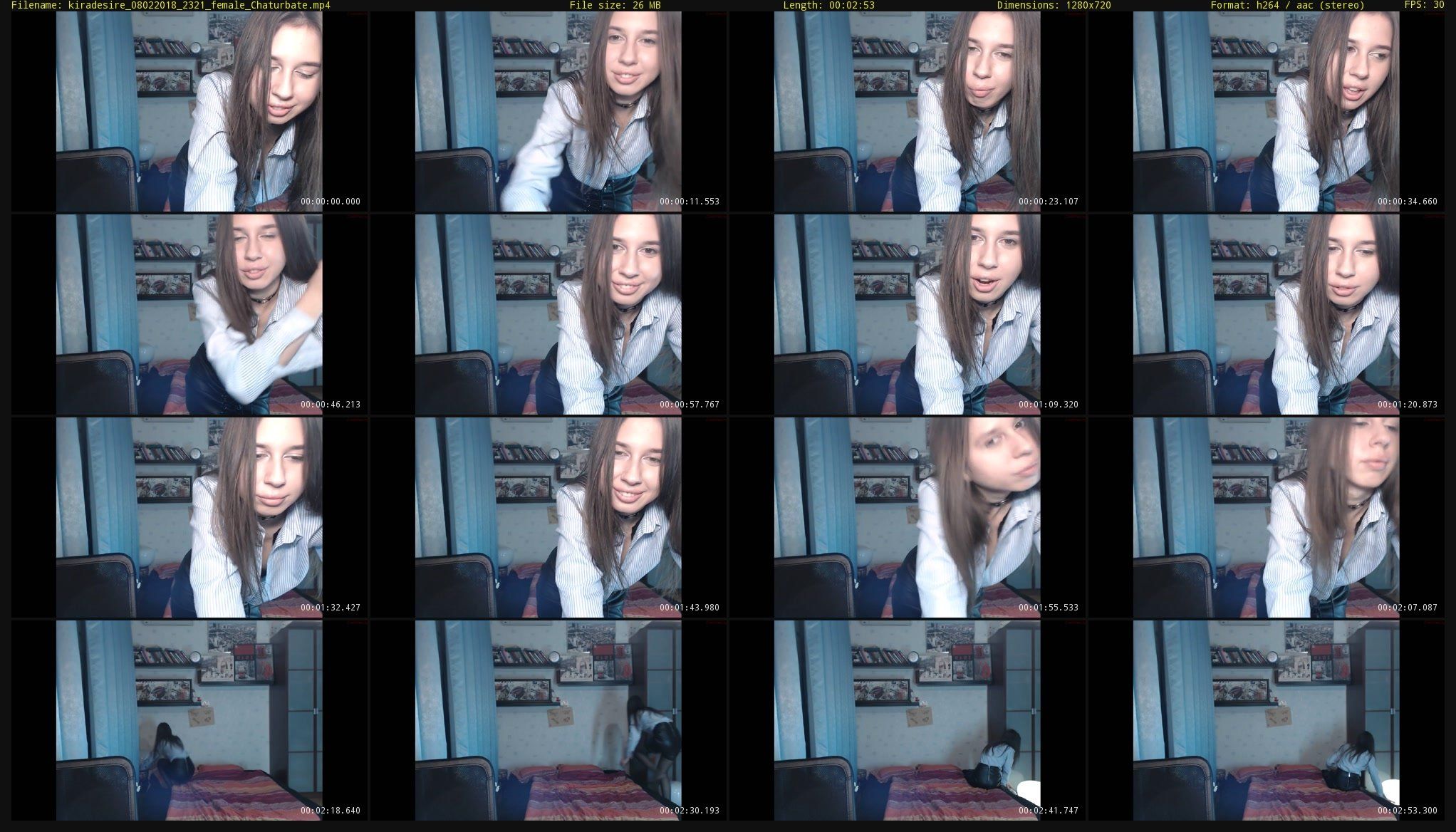Click the Dimensions 1280x720 label

[1054, 5]
